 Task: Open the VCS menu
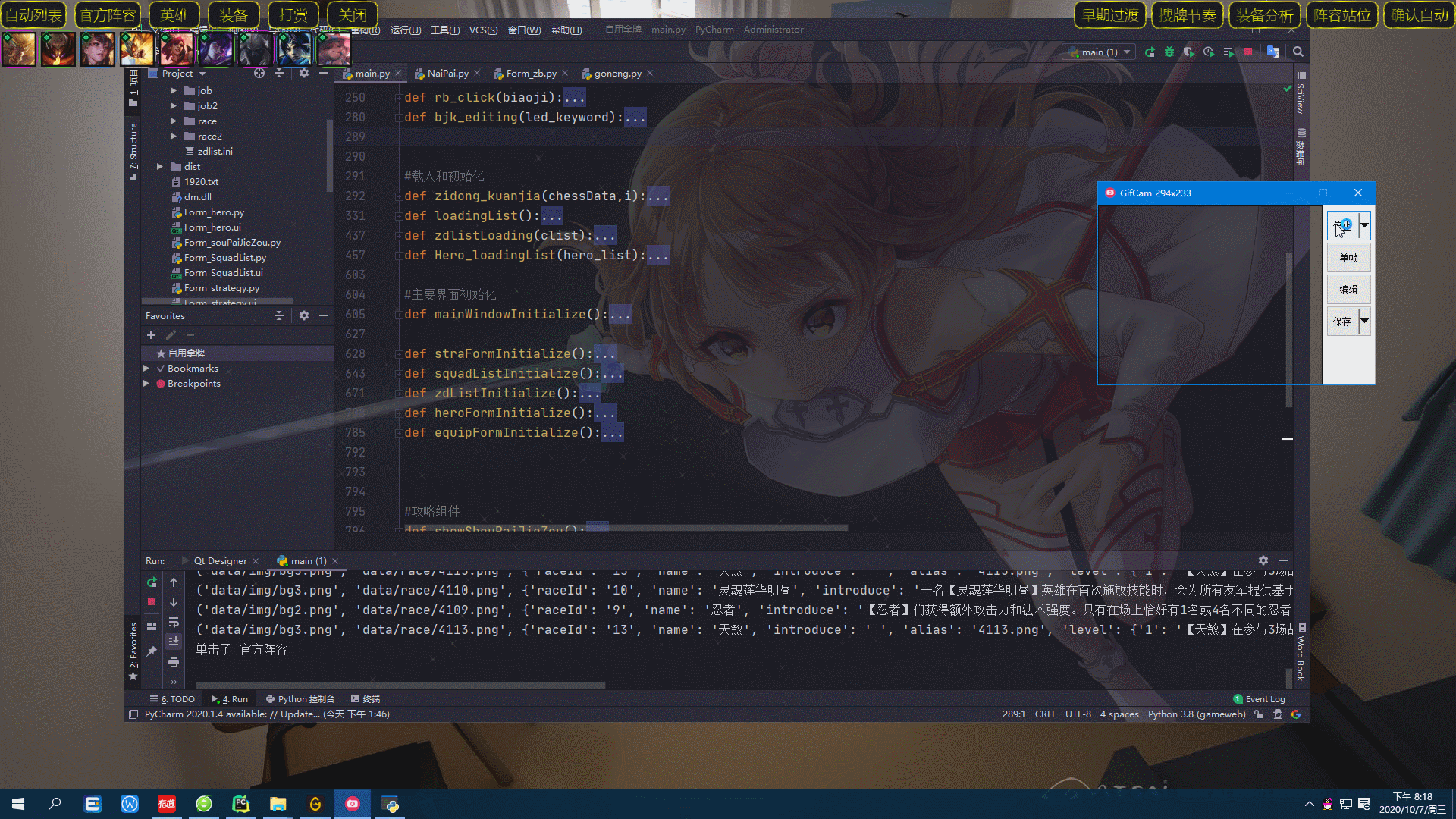(483, 30)
